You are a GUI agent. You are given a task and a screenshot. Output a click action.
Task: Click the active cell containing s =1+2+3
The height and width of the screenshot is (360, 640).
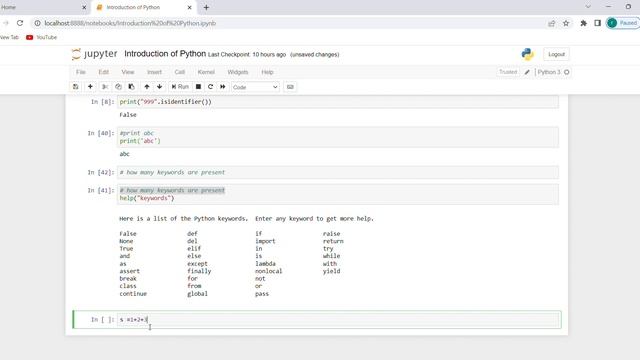[x=338, y=320]
